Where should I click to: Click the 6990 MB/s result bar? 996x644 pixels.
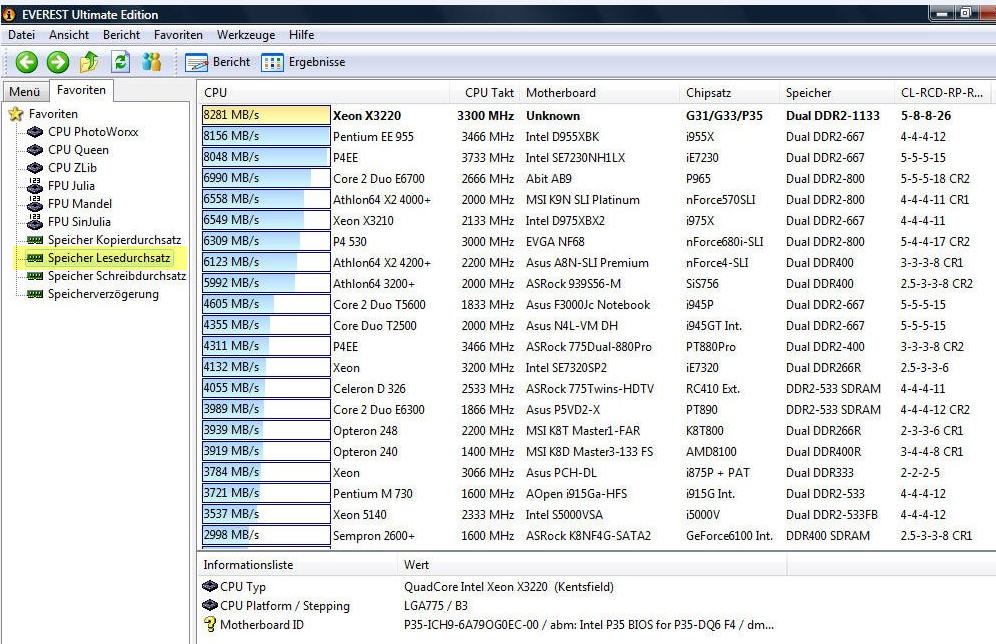(266, 178)
